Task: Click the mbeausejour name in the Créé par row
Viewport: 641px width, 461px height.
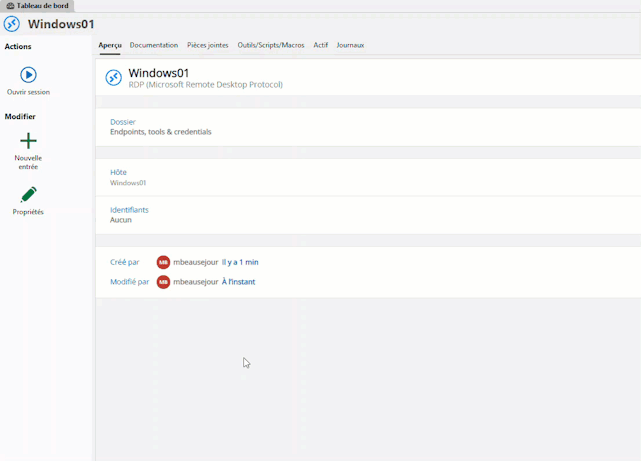Action: point(195,262)
